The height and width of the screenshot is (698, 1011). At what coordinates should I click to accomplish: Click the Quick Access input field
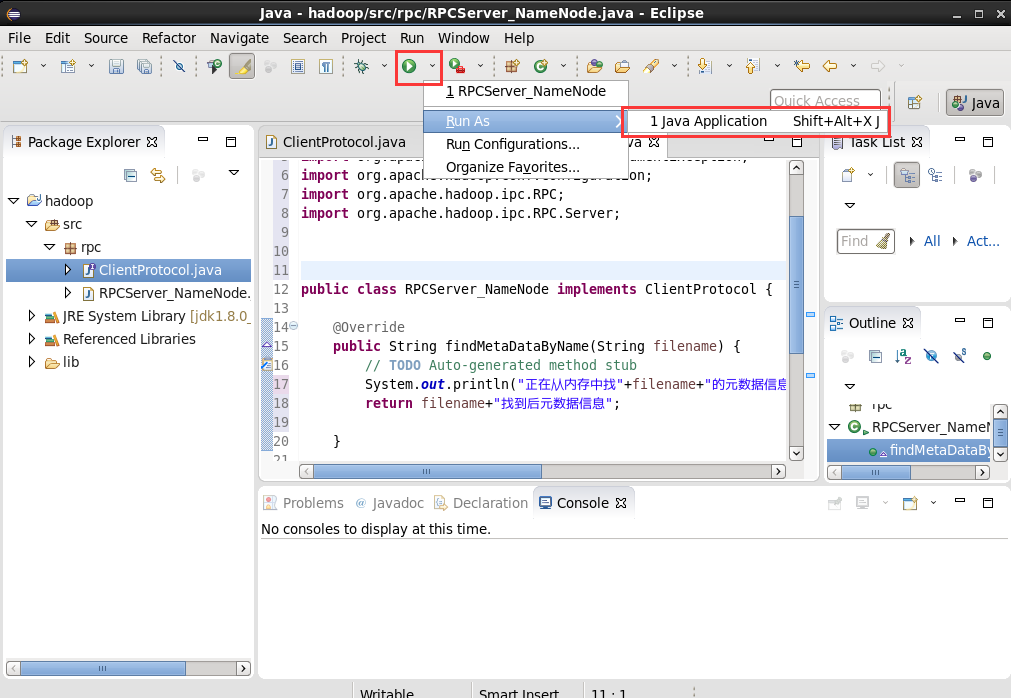pos(825,101)
